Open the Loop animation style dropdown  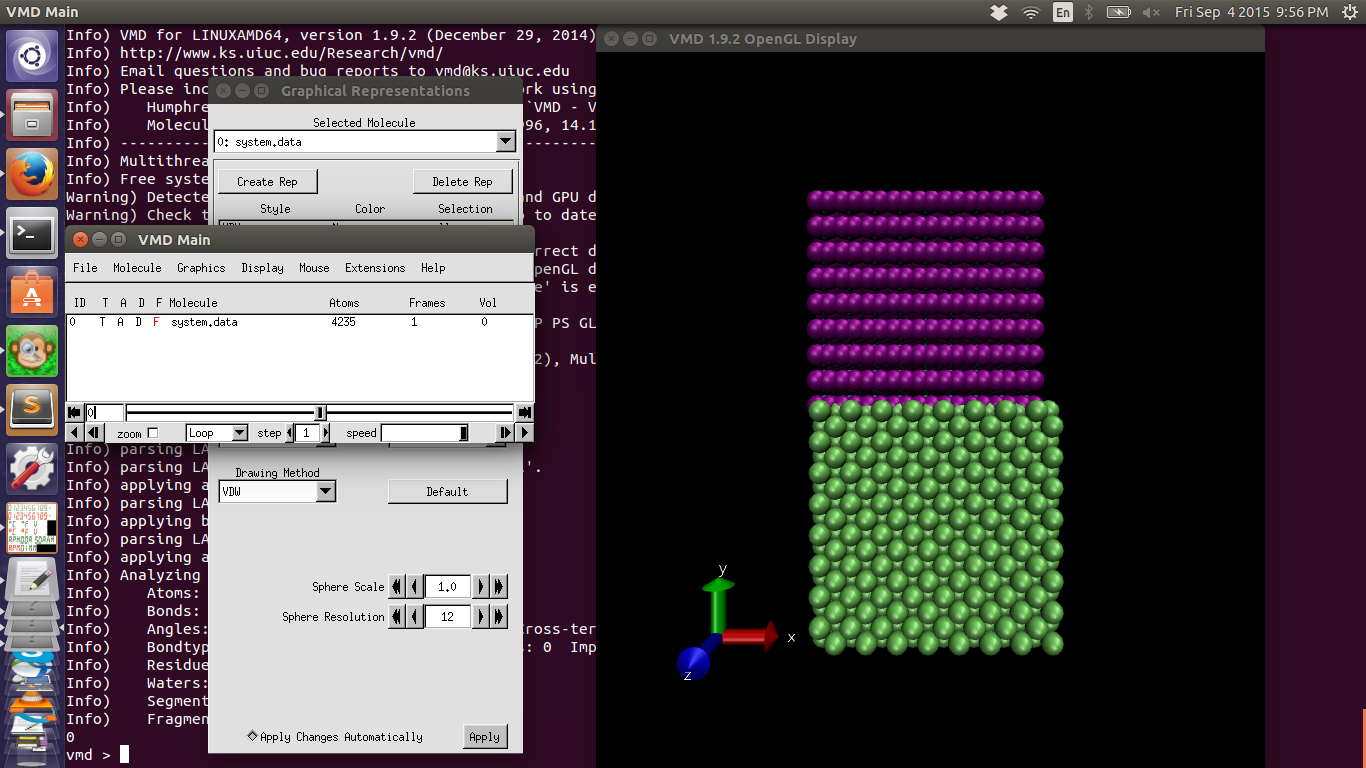point(239,433)
